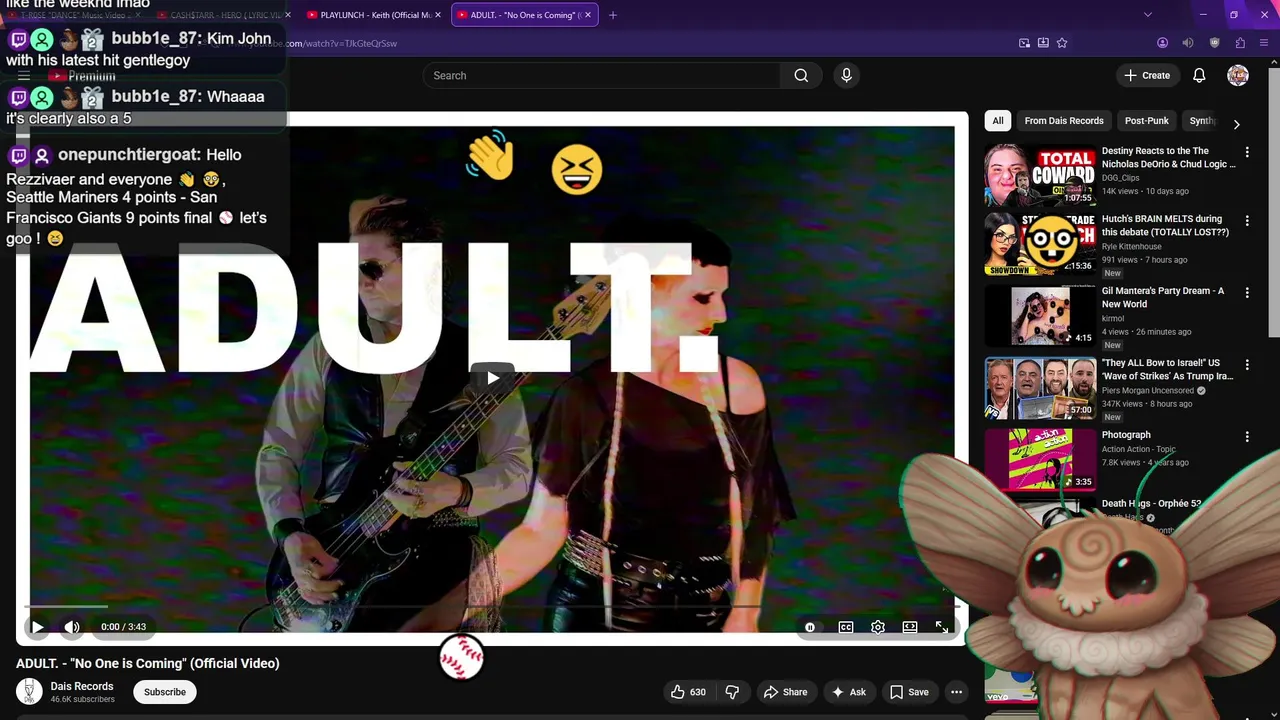Open uBlock Origin shield extension
1280x720 pixels.
pyautogui.click(x=1215, y=43)
